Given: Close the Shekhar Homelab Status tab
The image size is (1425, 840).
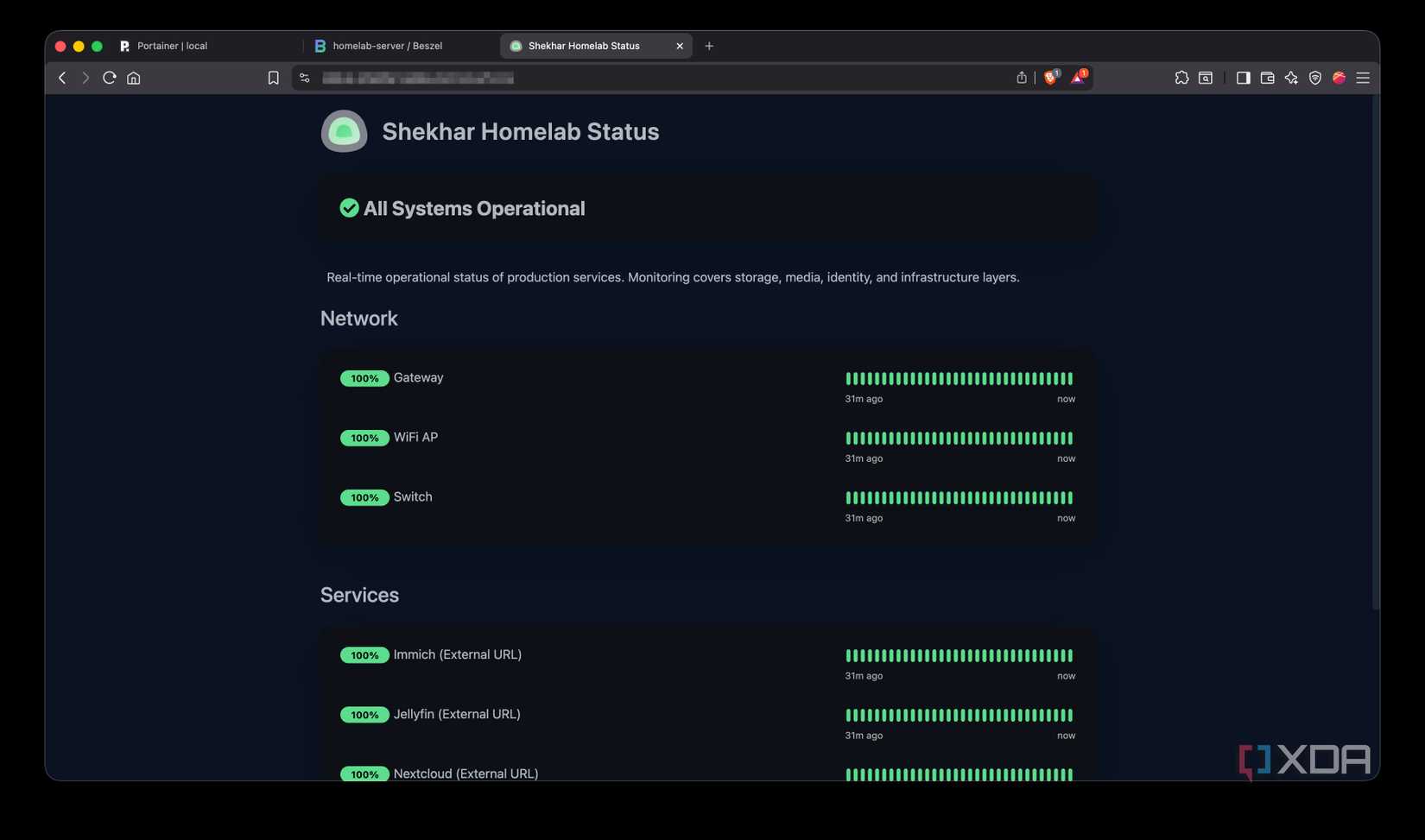Looking at the screenshot, I should 680,46.
